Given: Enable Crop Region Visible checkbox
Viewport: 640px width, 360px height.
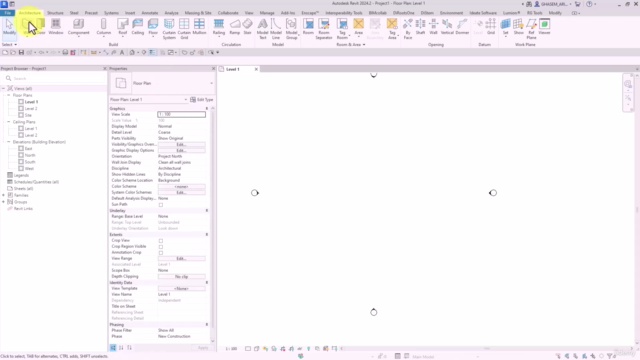Looking at the screenshot, I should [x=161, y=247].
